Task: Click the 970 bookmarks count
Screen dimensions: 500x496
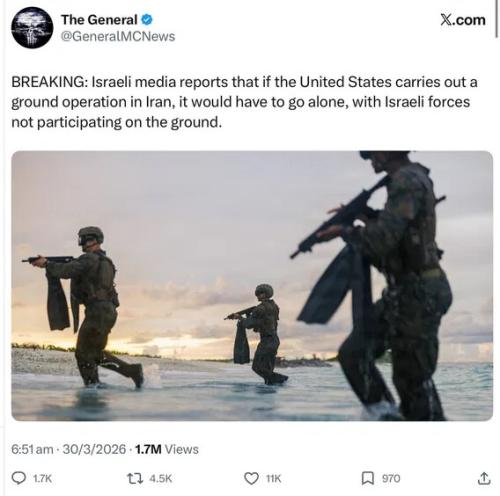Action: pyautogui.click(x=391, y=479)
